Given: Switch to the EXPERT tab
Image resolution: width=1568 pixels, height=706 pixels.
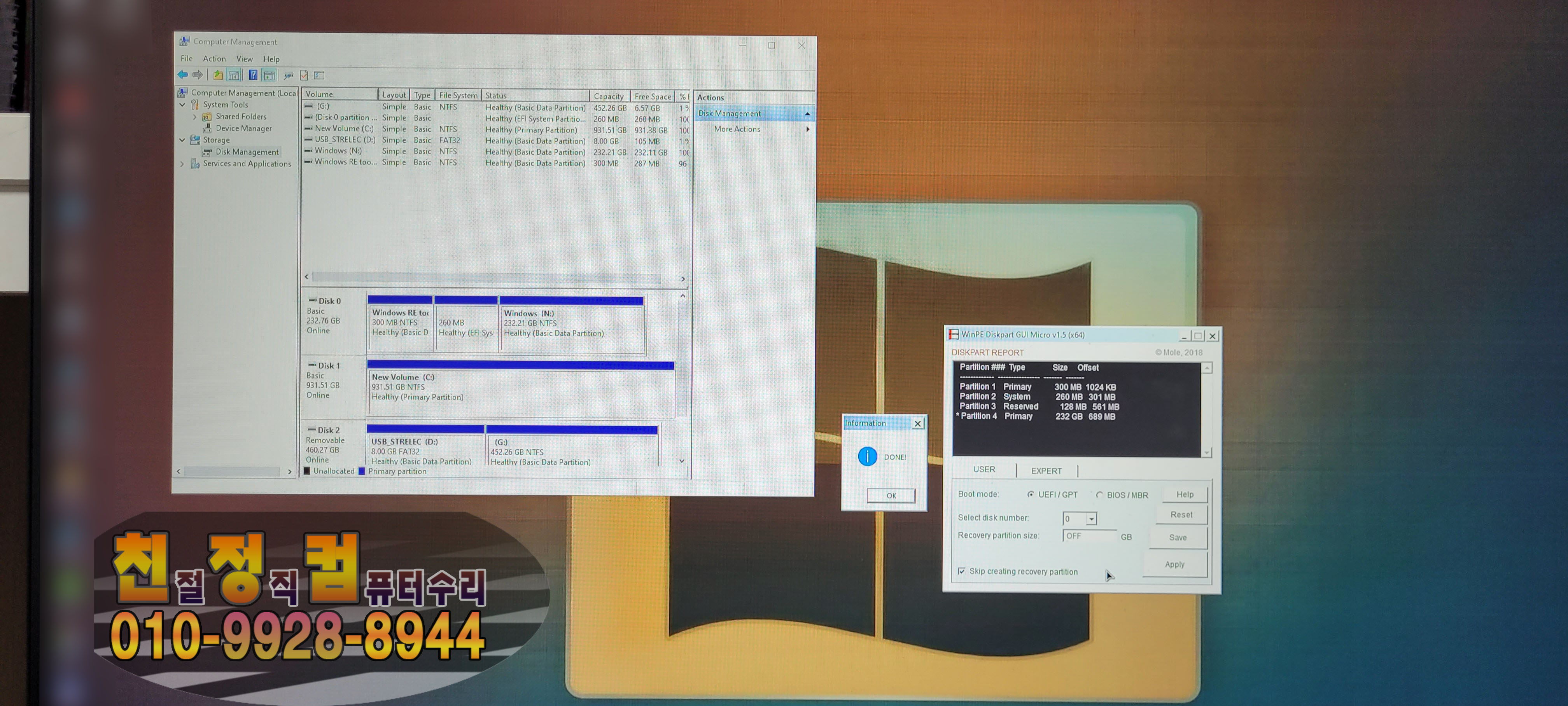Looking at the screenshot, I should (1046, 470).
